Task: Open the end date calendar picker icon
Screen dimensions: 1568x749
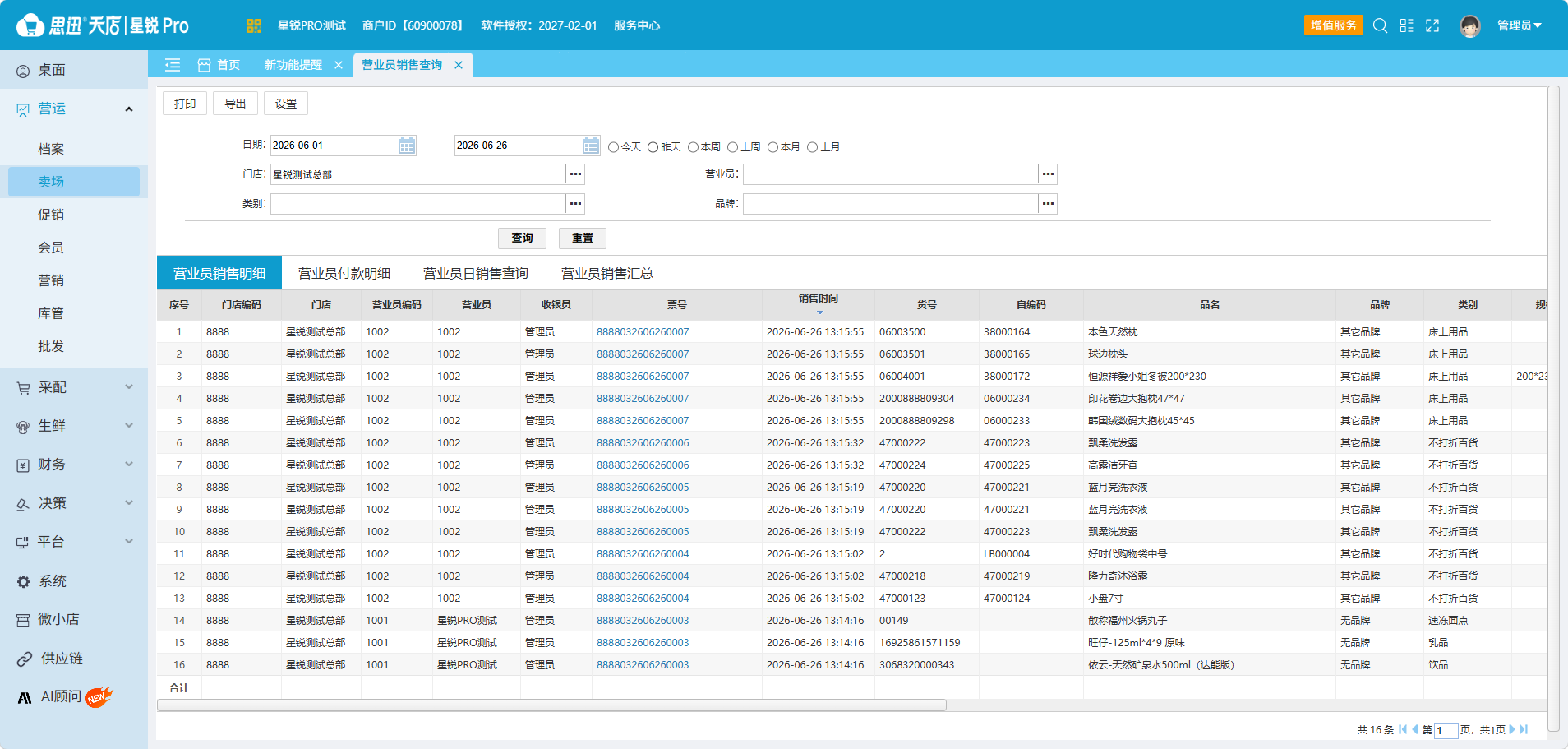Action: pyautogui.click(x=591, y=146)
